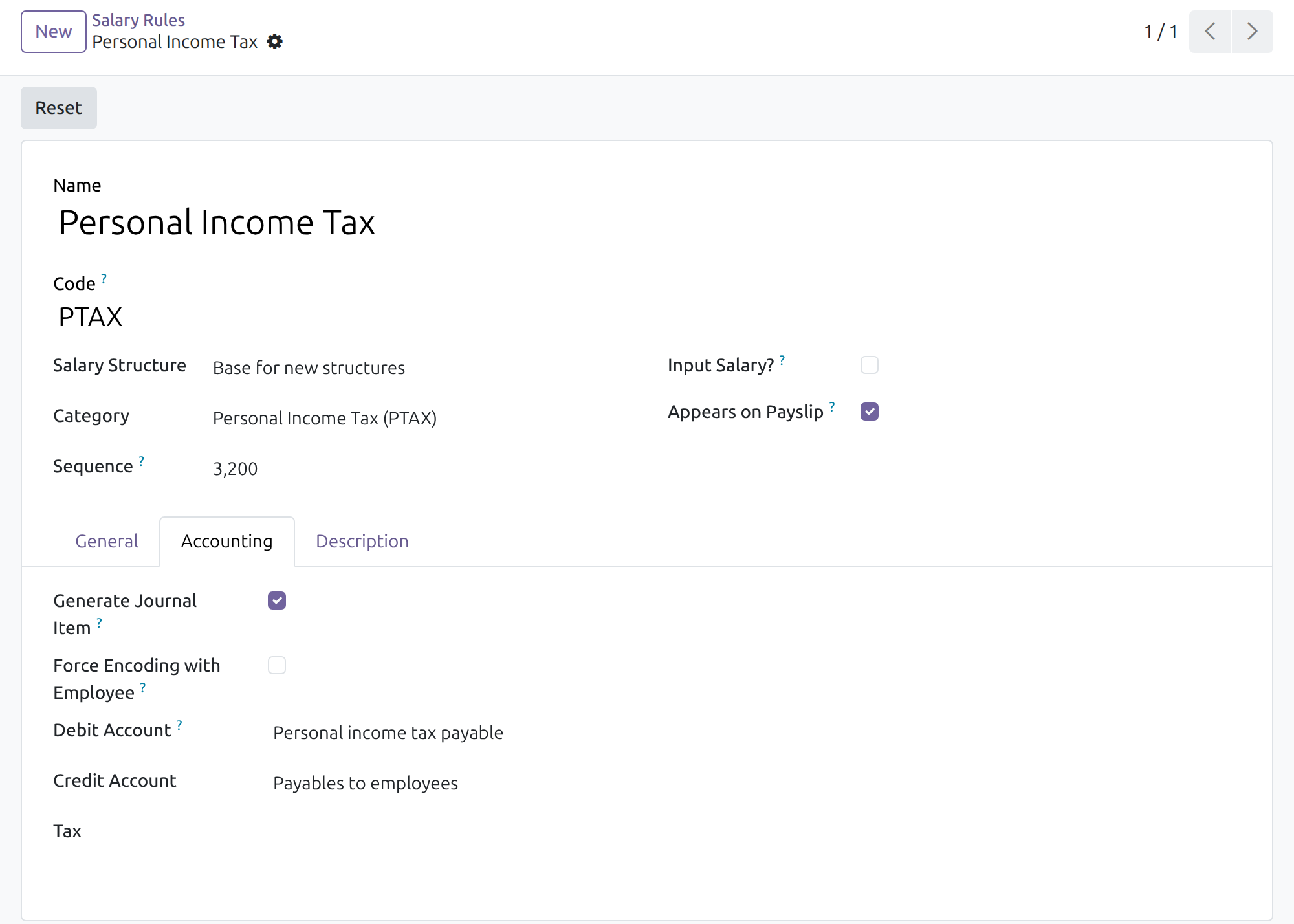Click the New button
Image resolution: width=1294 pixels, height=924 pixels.
54,32
